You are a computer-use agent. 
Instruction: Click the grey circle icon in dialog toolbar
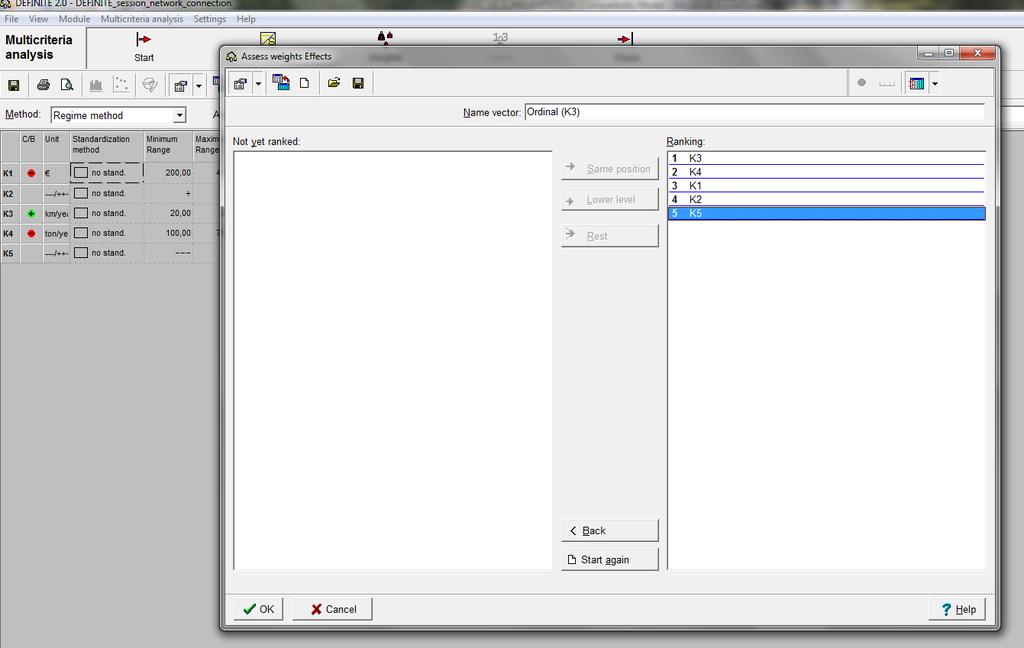[861, 83]
